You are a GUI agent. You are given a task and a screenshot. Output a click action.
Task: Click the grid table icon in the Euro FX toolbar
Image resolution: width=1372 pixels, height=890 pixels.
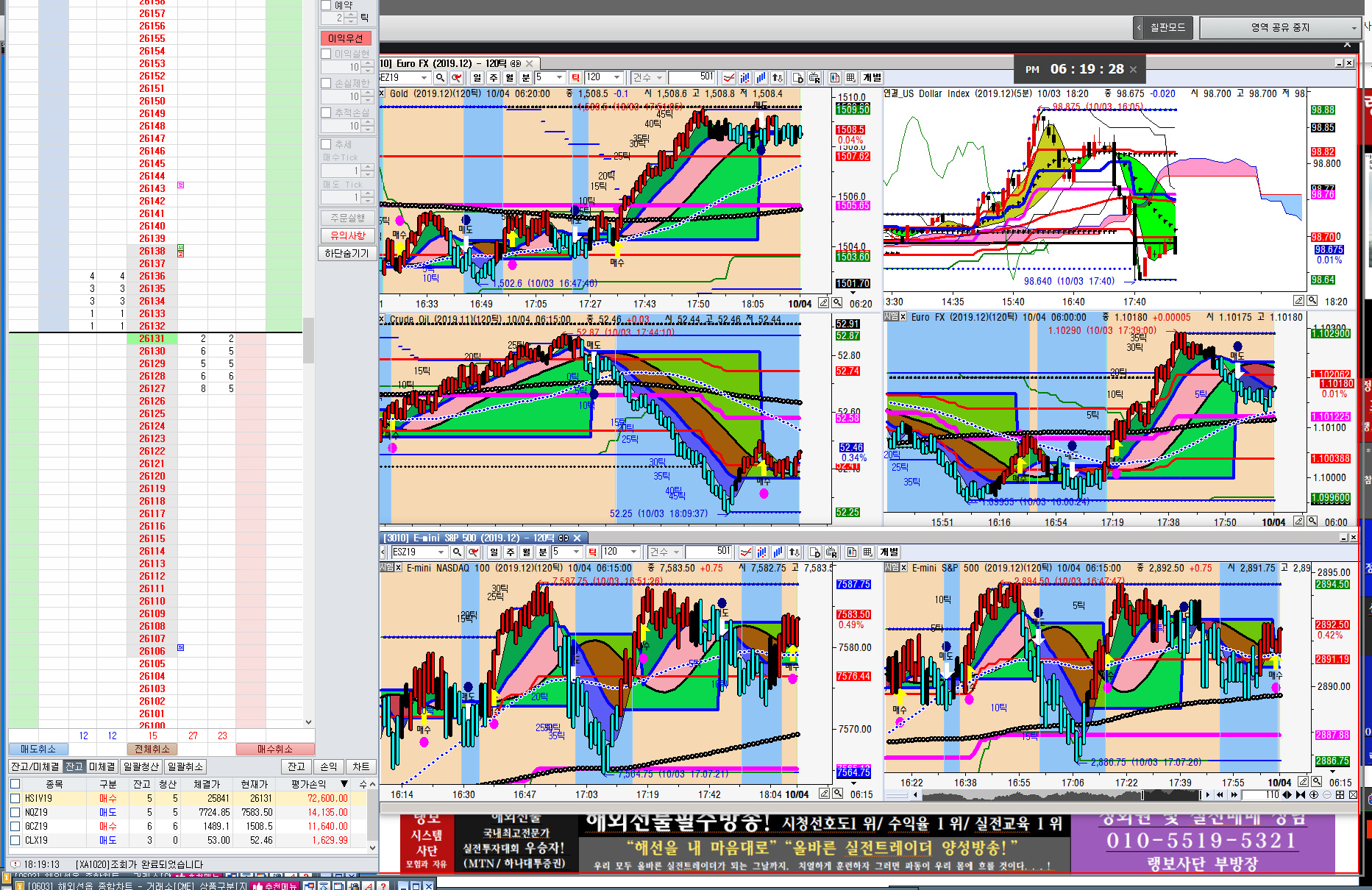(851, 78)
